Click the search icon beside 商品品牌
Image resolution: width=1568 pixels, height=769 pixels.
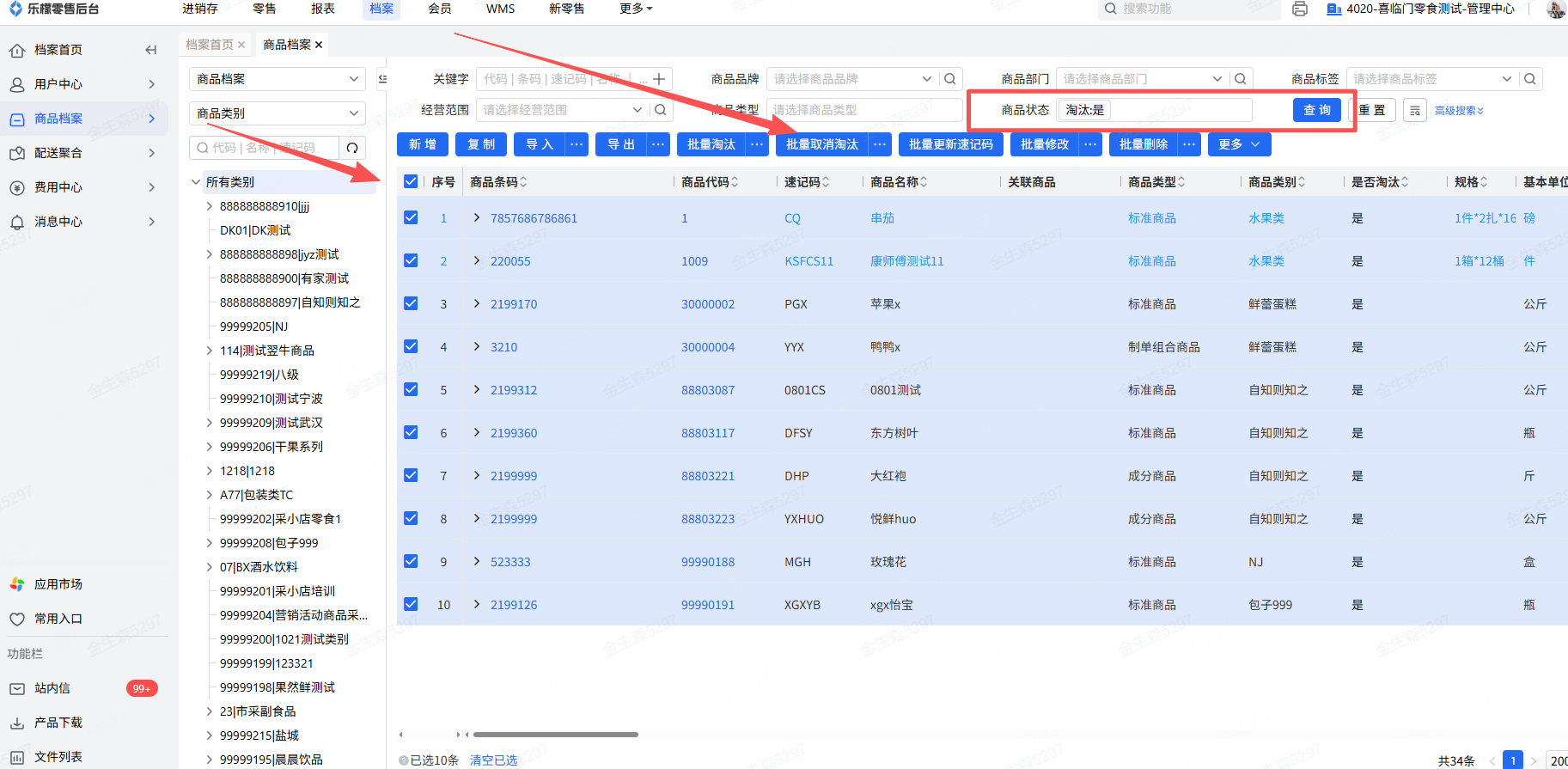[x=950, y=79]
